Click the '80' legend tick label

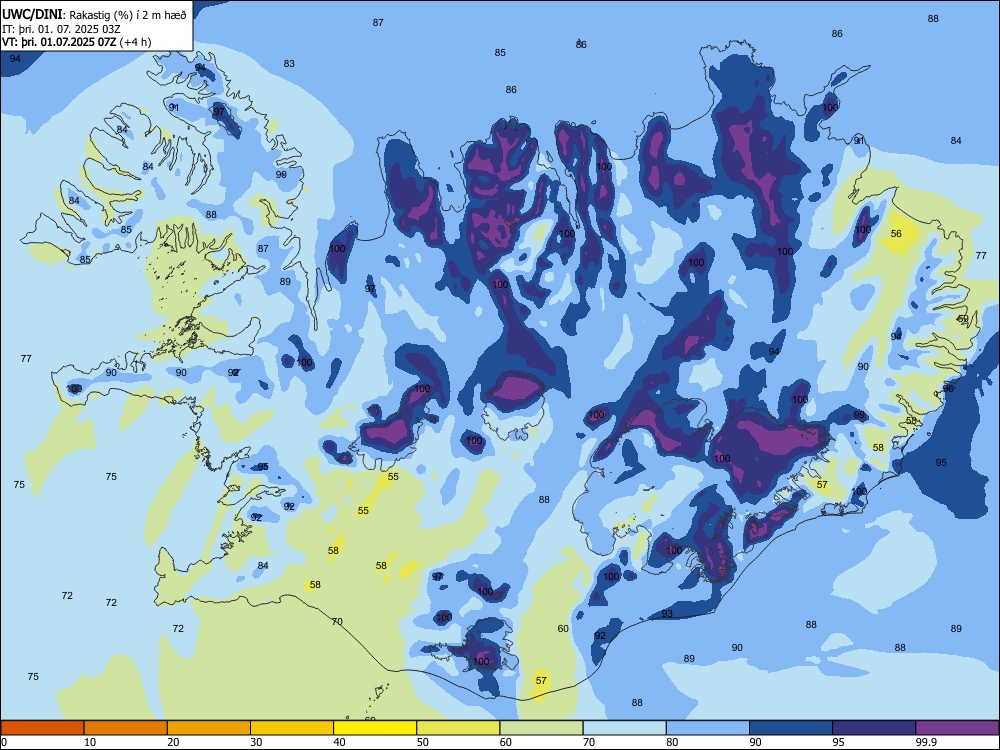[x=672, y=742]
